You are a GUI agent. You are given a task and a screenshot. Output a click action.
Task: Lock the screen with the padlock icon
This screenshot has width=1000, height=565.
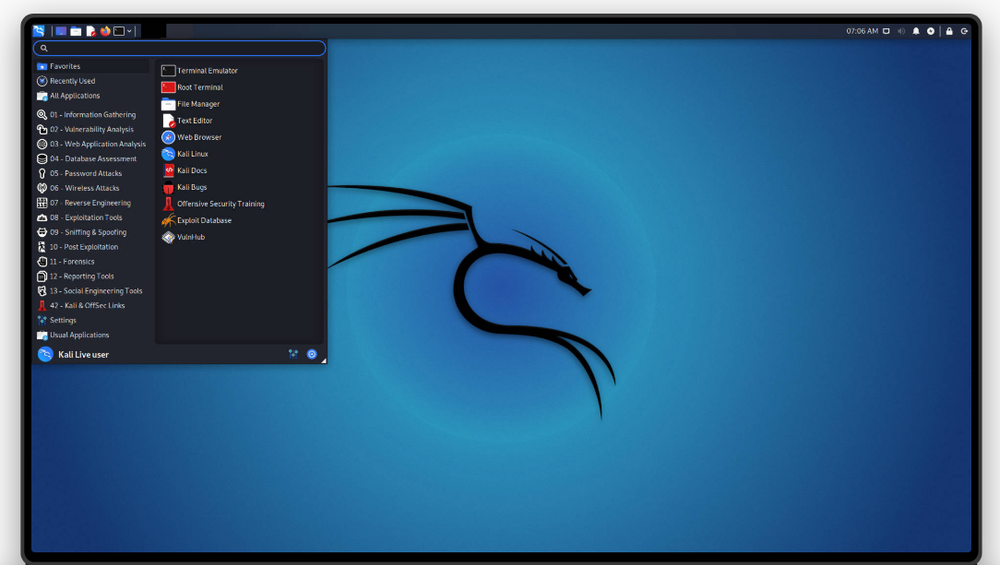(x=949, y=31)
